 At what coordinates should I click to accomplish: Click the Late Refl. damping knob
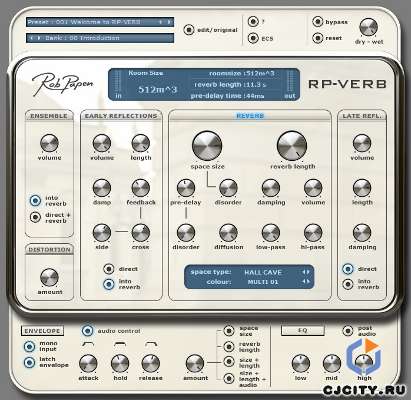coord(362,233)
